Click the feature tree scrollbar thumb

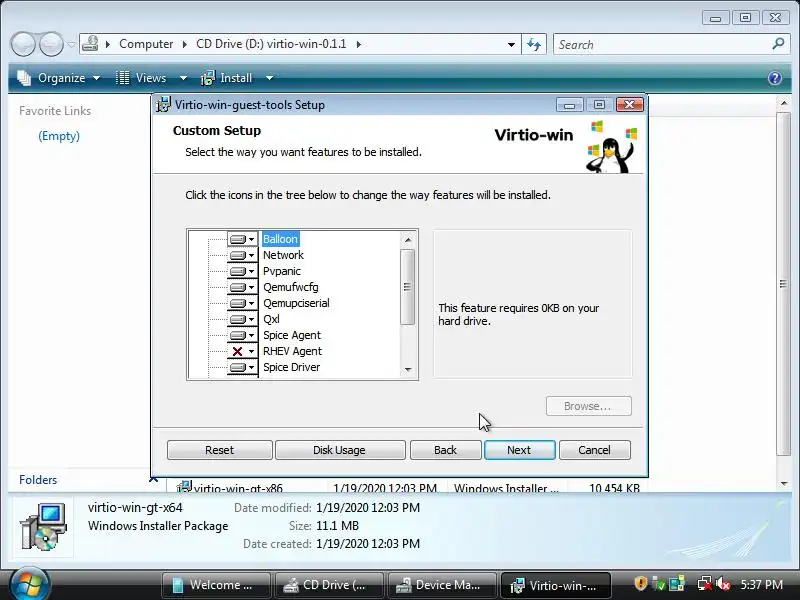pos(407,287)
